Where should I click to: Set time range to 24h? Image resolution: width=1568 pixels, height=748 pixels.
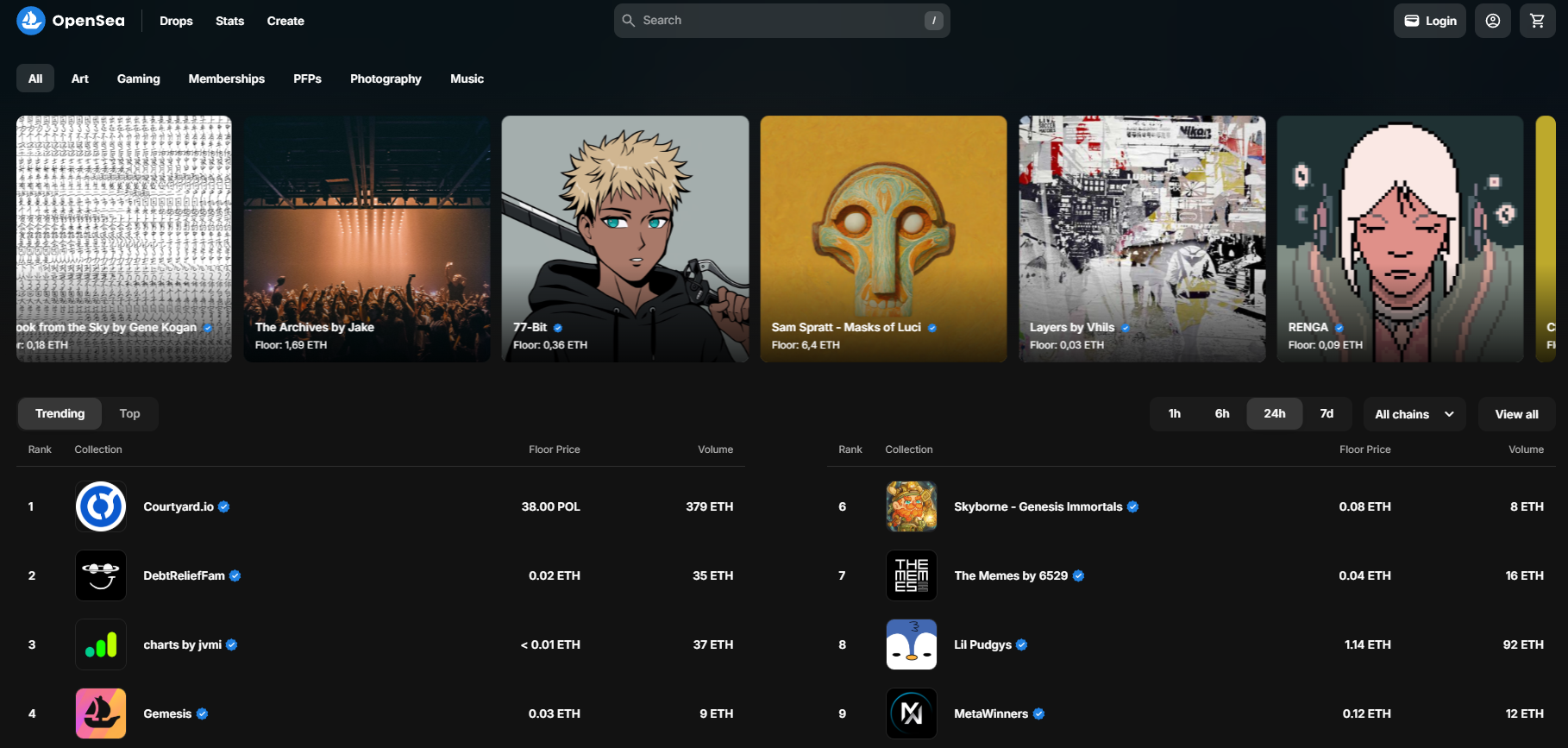[1275, 414]
